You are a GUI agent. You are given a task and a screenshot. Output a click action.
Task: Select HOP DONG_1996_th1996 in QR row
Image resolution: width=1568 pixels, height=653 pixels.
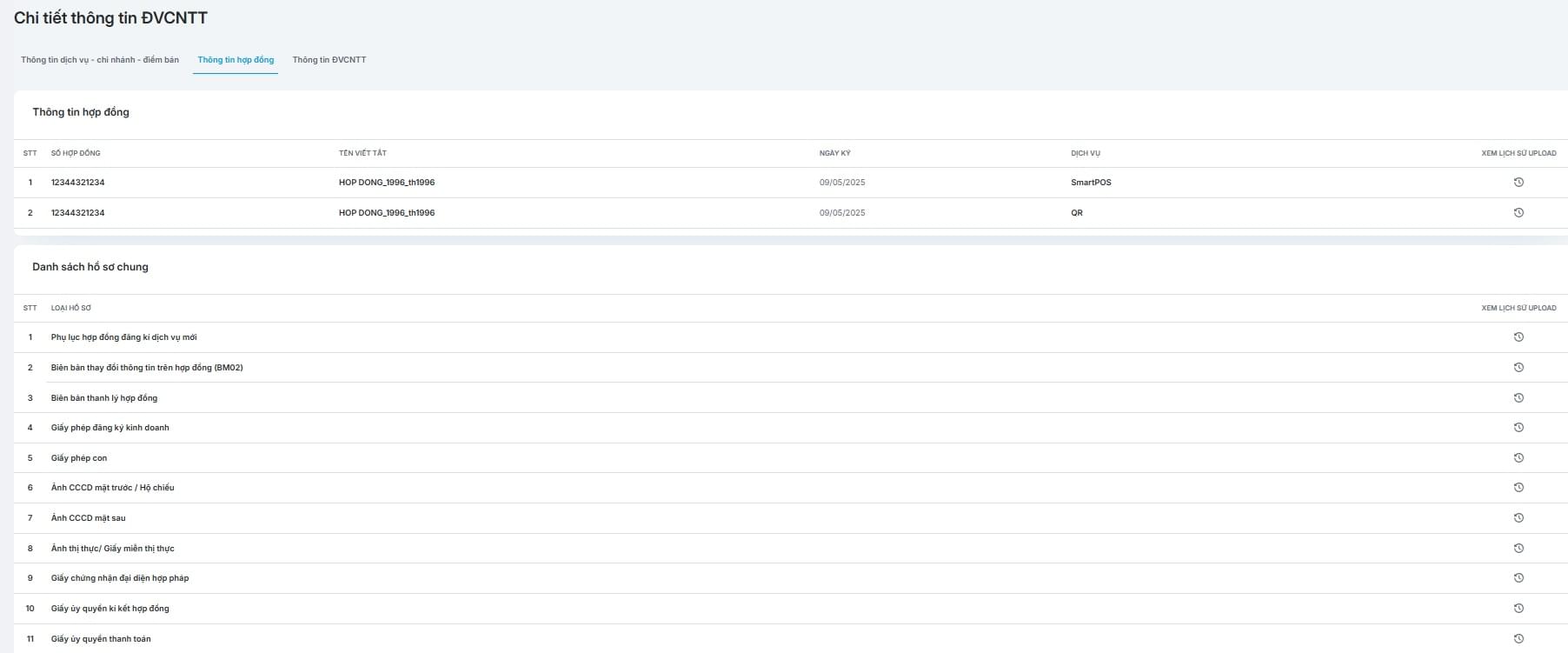387,213
